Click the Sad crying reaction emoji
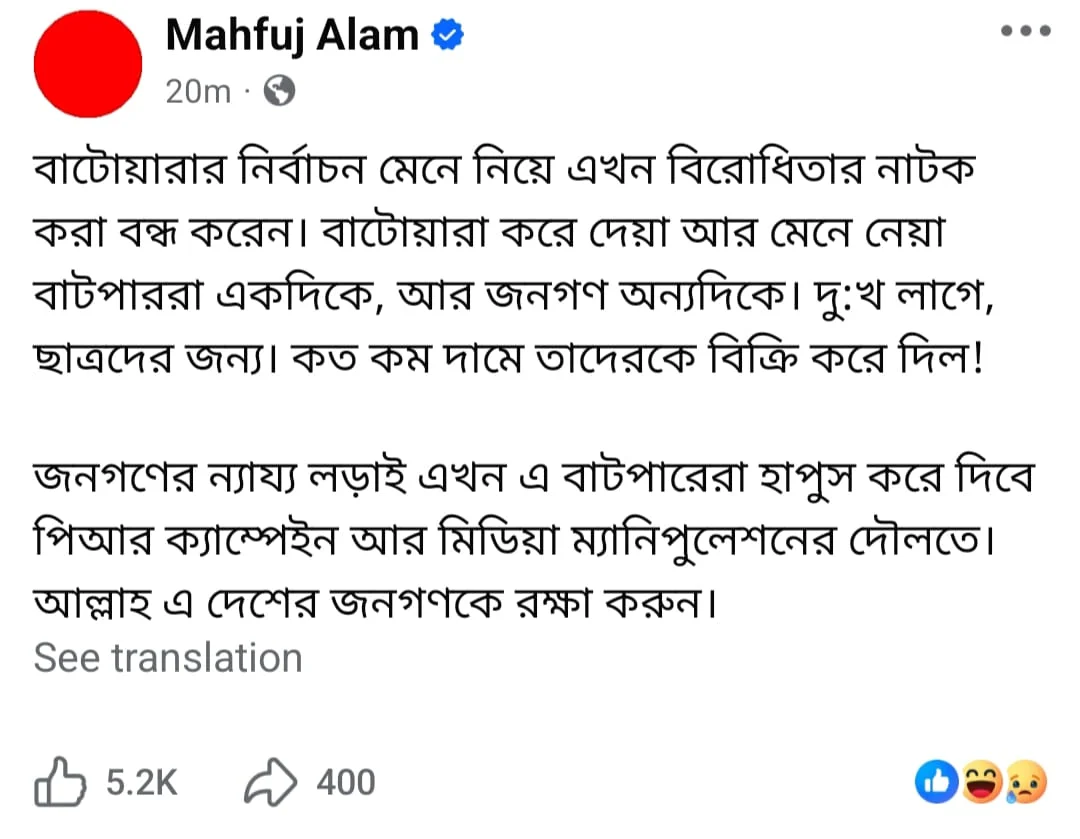The image size is (1080, 839). tap(1026, 783)
